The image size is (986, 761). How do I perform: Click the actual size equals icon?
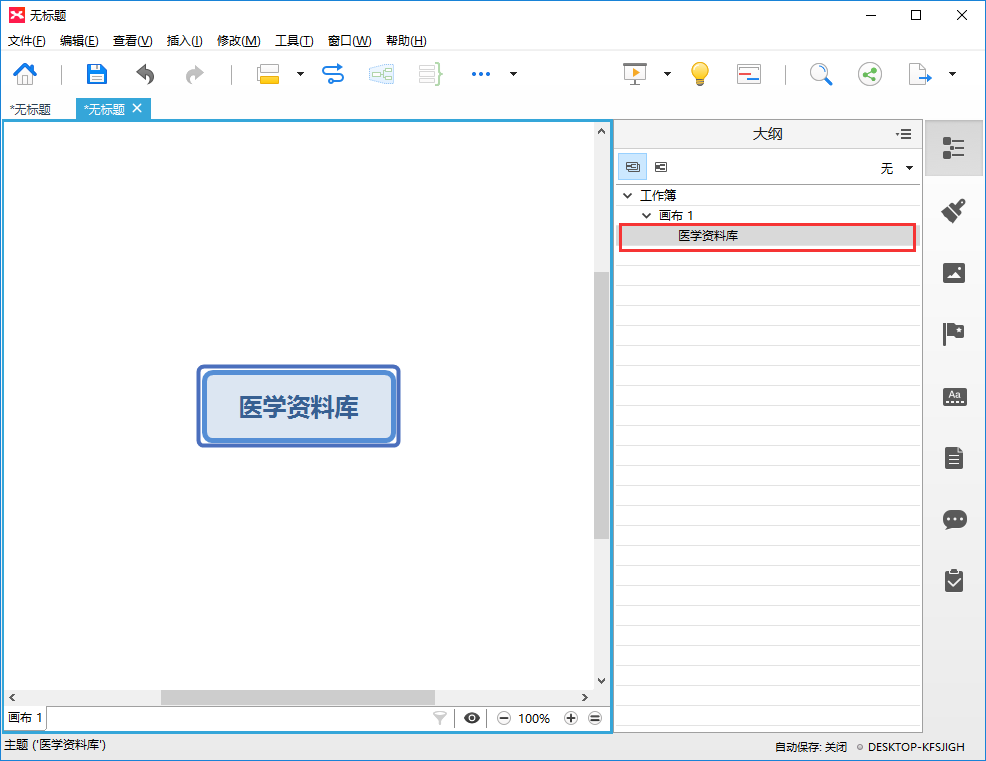point(595,718)
